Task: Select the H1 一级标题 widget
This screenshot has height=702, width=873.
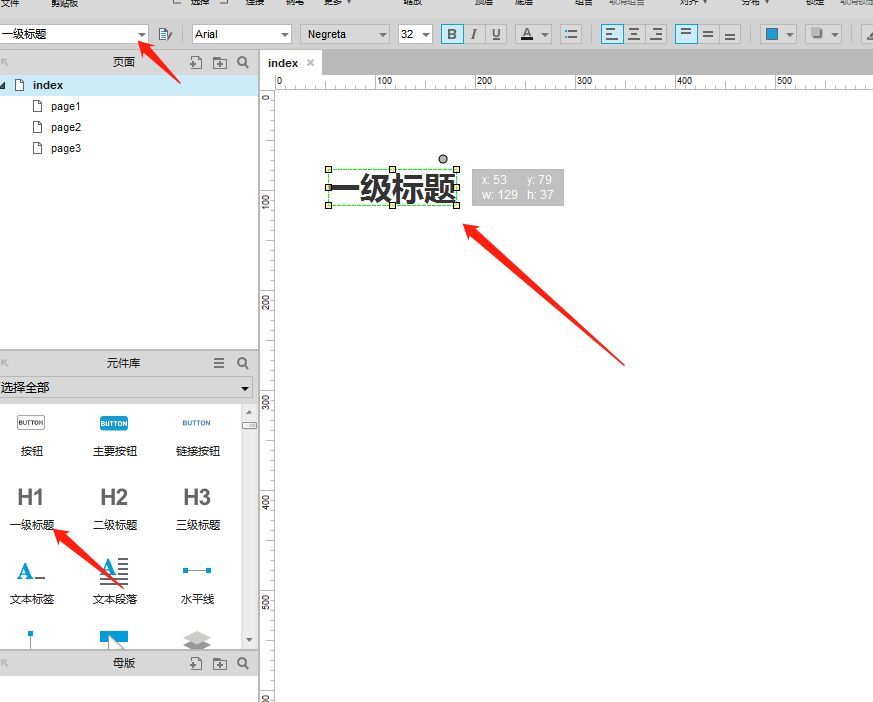Action: point(31,509)
